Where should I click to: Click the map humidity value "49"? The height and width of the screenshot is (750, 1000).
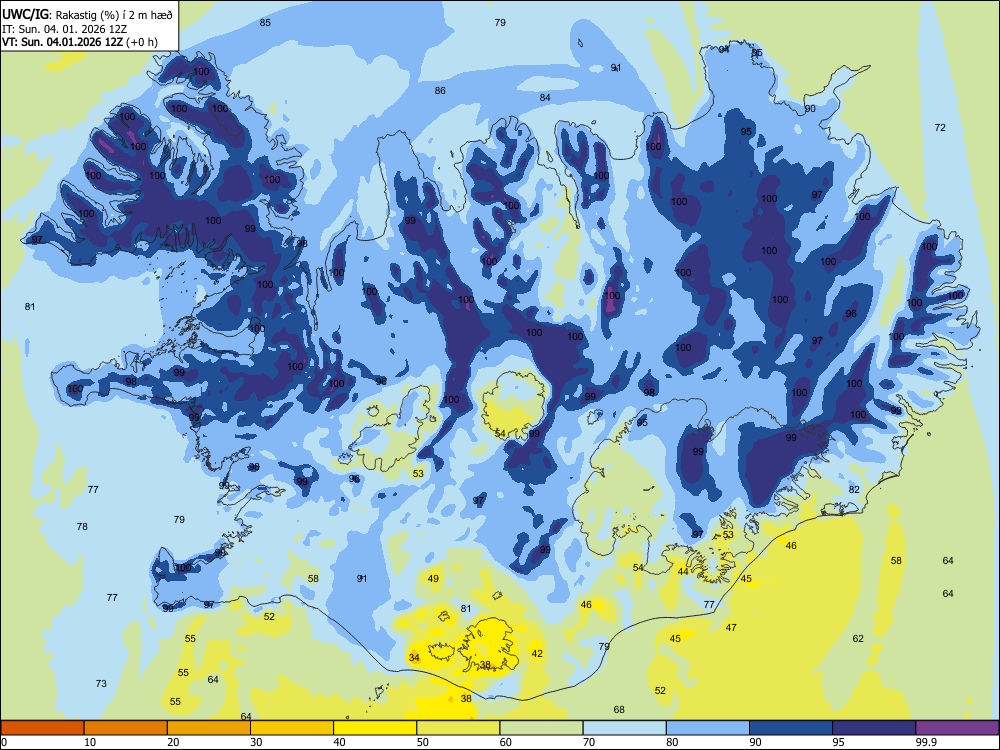coord(433,578)
